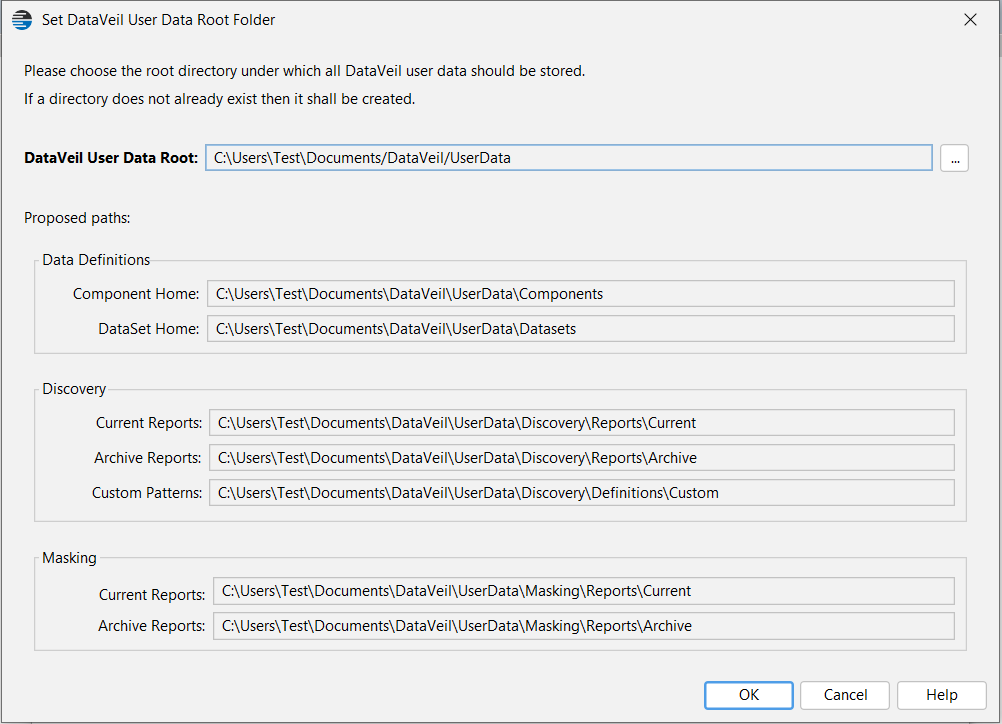The width and height of the screenshot is (1002, 724).
Task: Click 'If a directory does not already exist' text
Action: coord(220,99)
